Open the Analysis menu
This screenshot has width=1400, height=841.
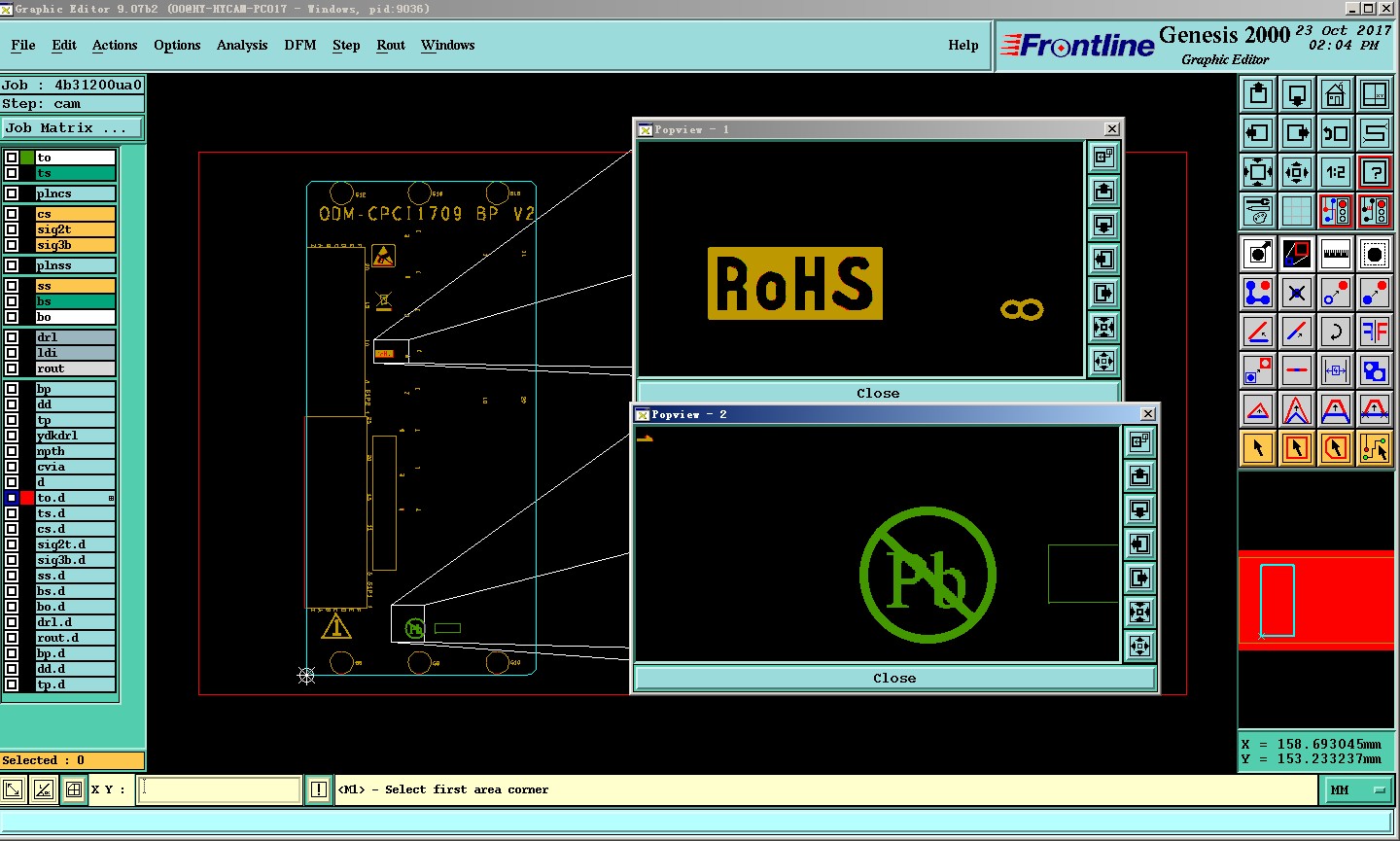242,45
